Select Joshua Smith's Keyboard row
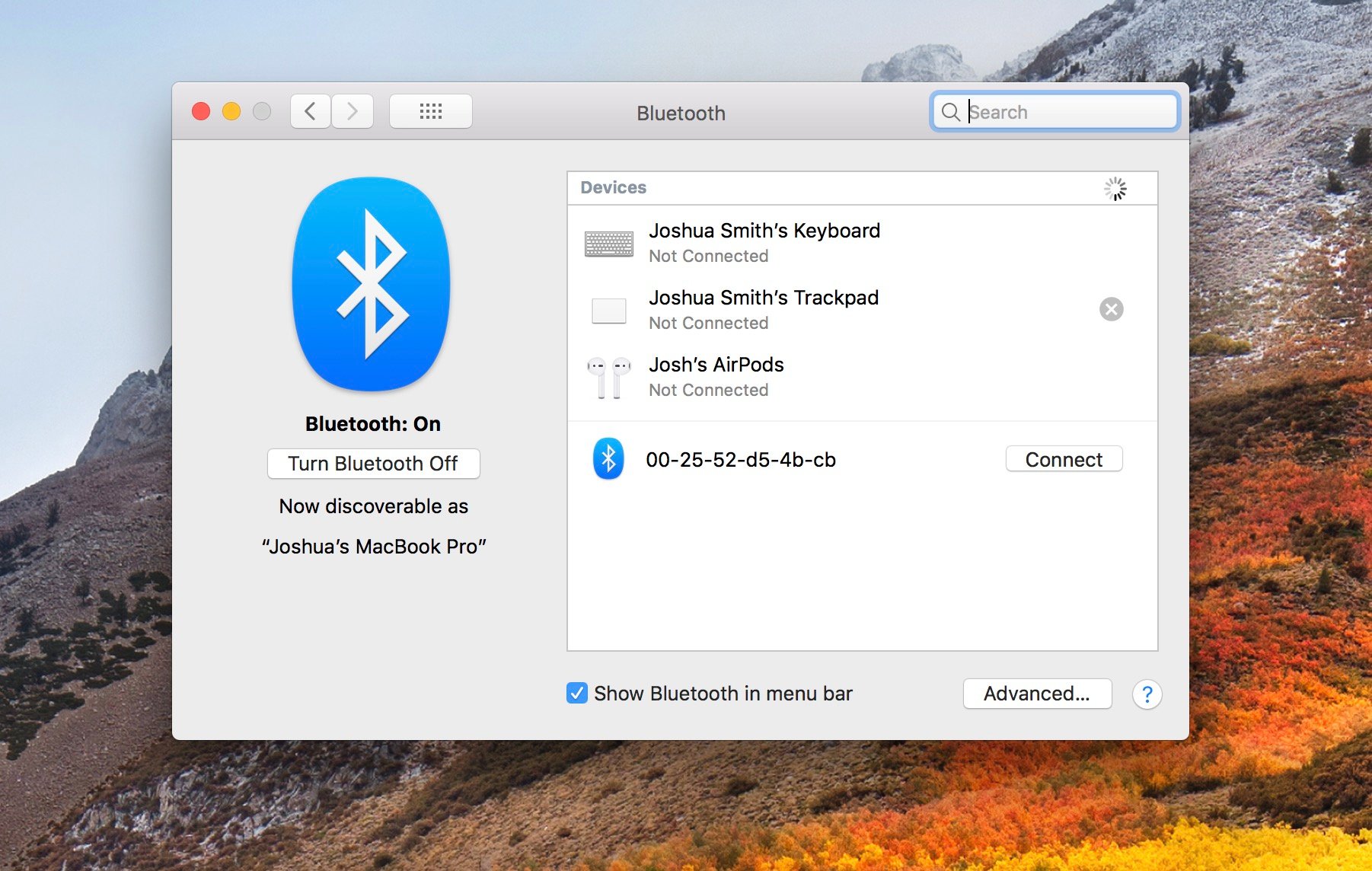The image size is (1372, 871). (x=863, y=243)
